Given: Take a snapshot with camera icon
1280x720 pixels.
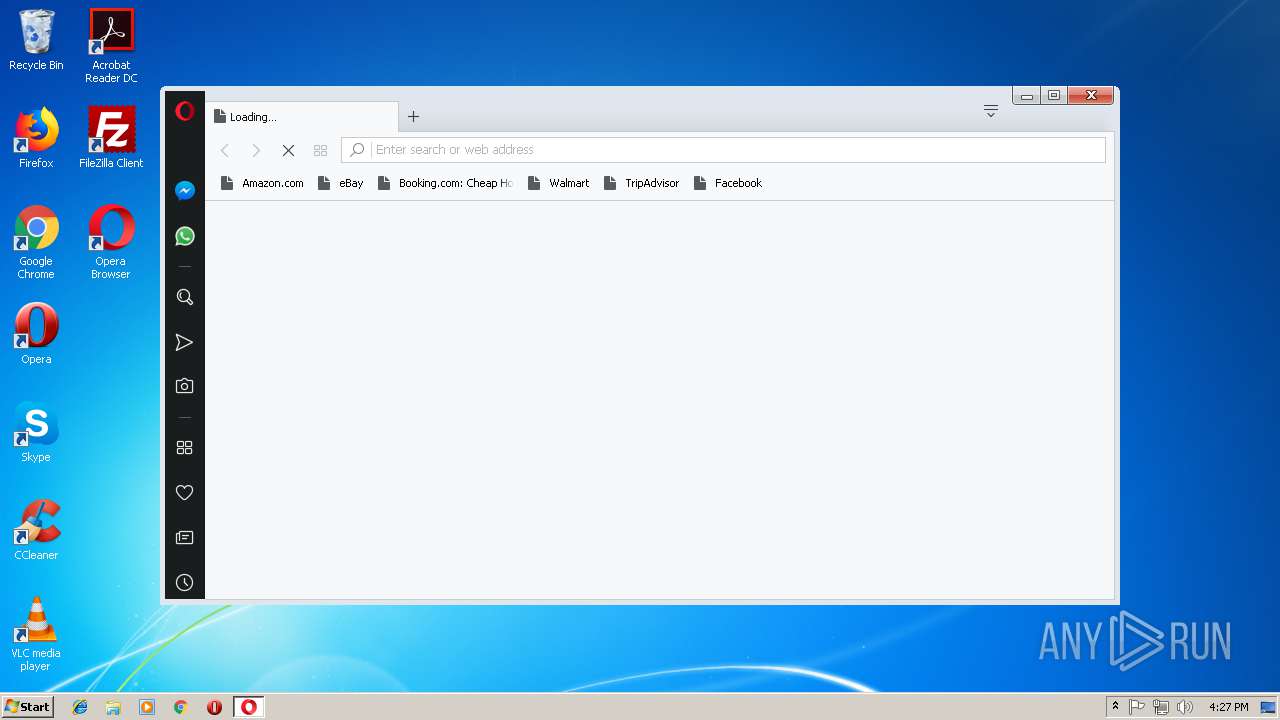Looking at the screenshot, I should pyautogui.click(x=184, y=386).
